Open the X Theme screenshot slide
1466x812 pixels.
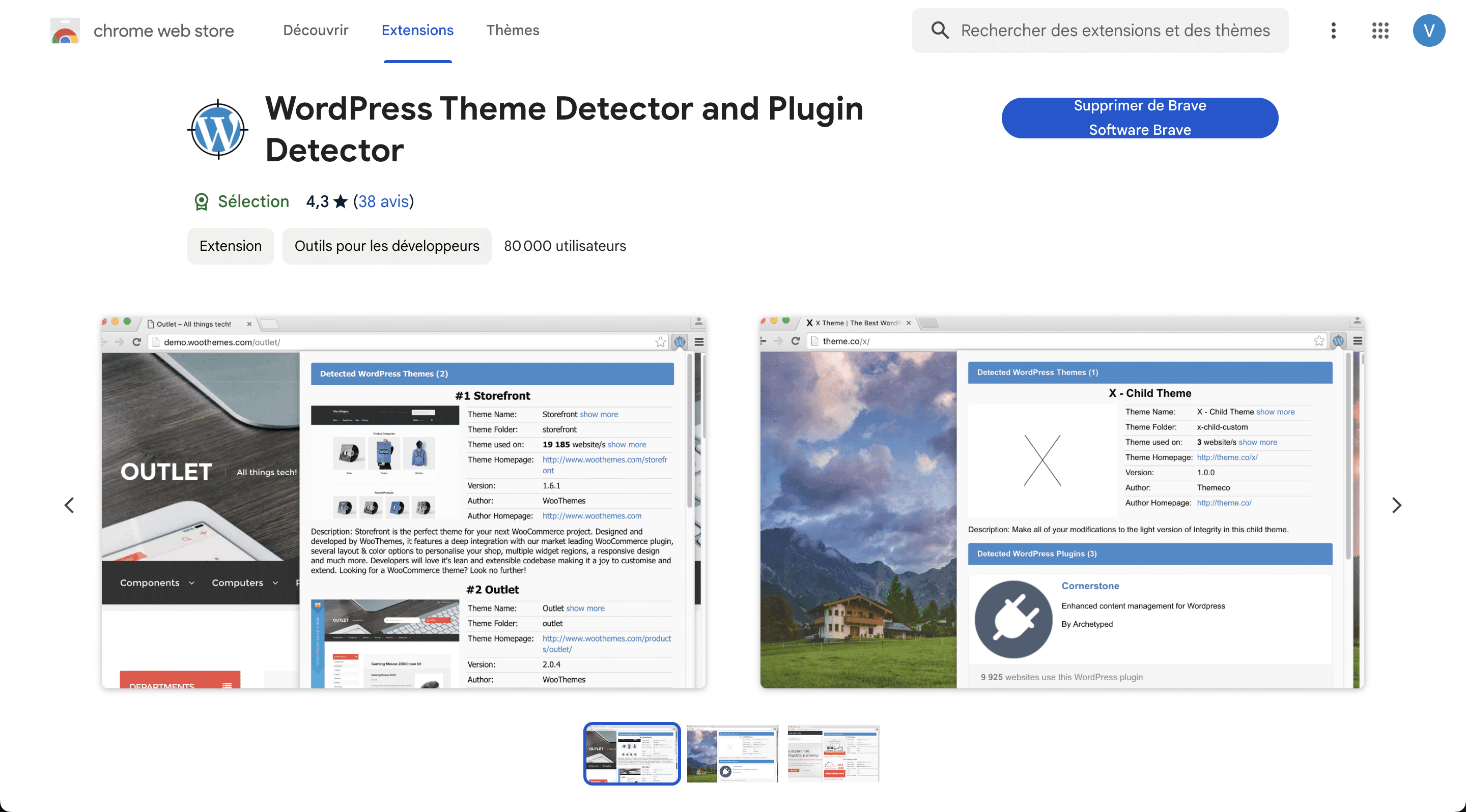point(1062,502)
